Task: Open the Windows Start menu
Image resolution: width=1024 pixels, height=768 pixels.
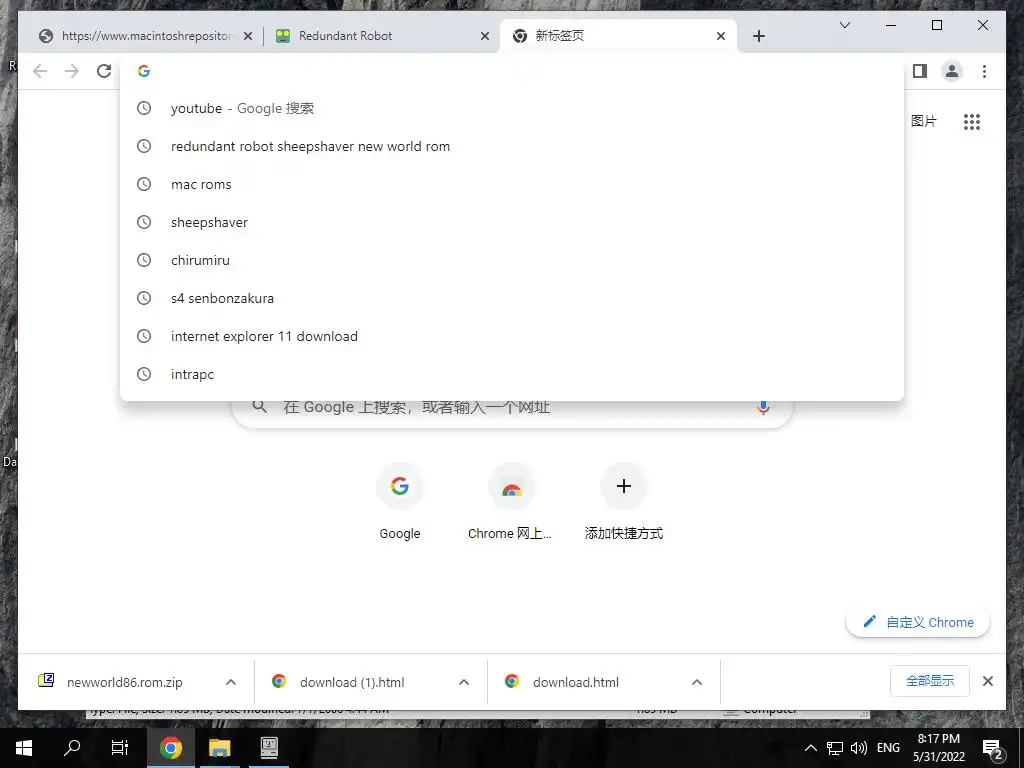Action: tap(24, 748)
